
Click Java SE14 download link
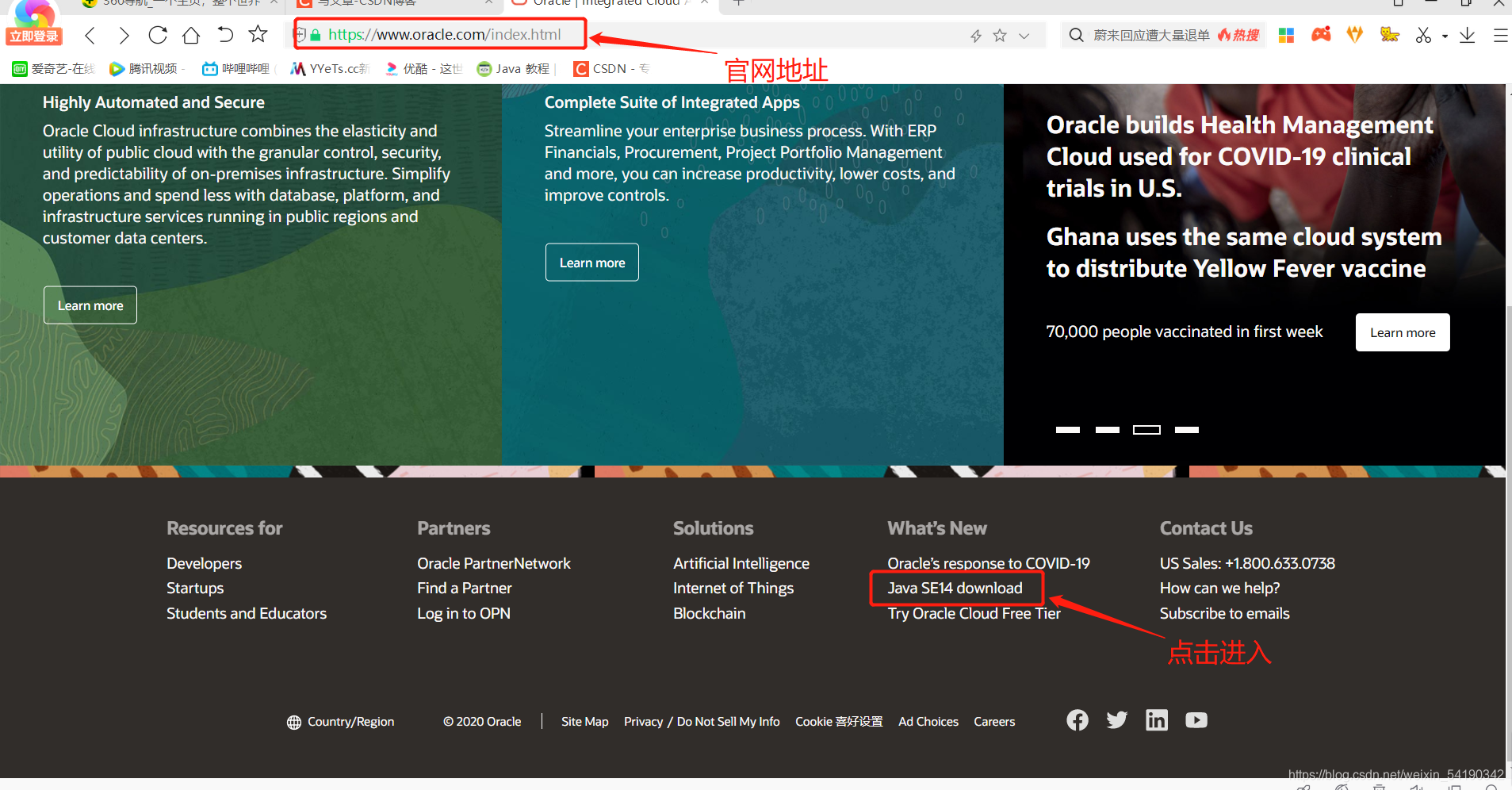pos(955,589)
